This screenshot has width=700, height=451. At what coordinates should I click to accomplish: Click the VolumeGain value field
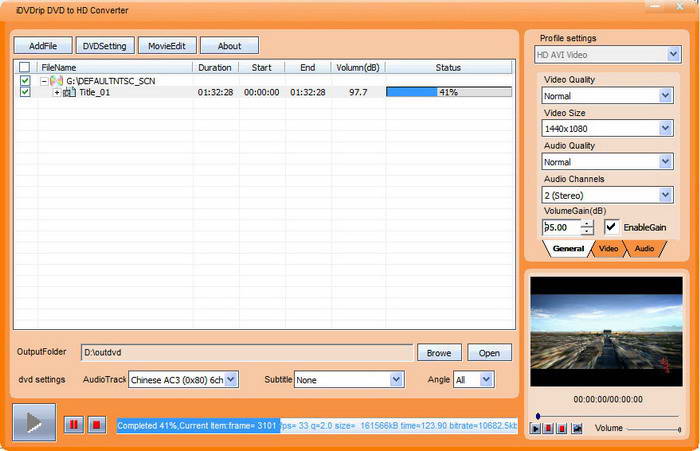point(562,227)
